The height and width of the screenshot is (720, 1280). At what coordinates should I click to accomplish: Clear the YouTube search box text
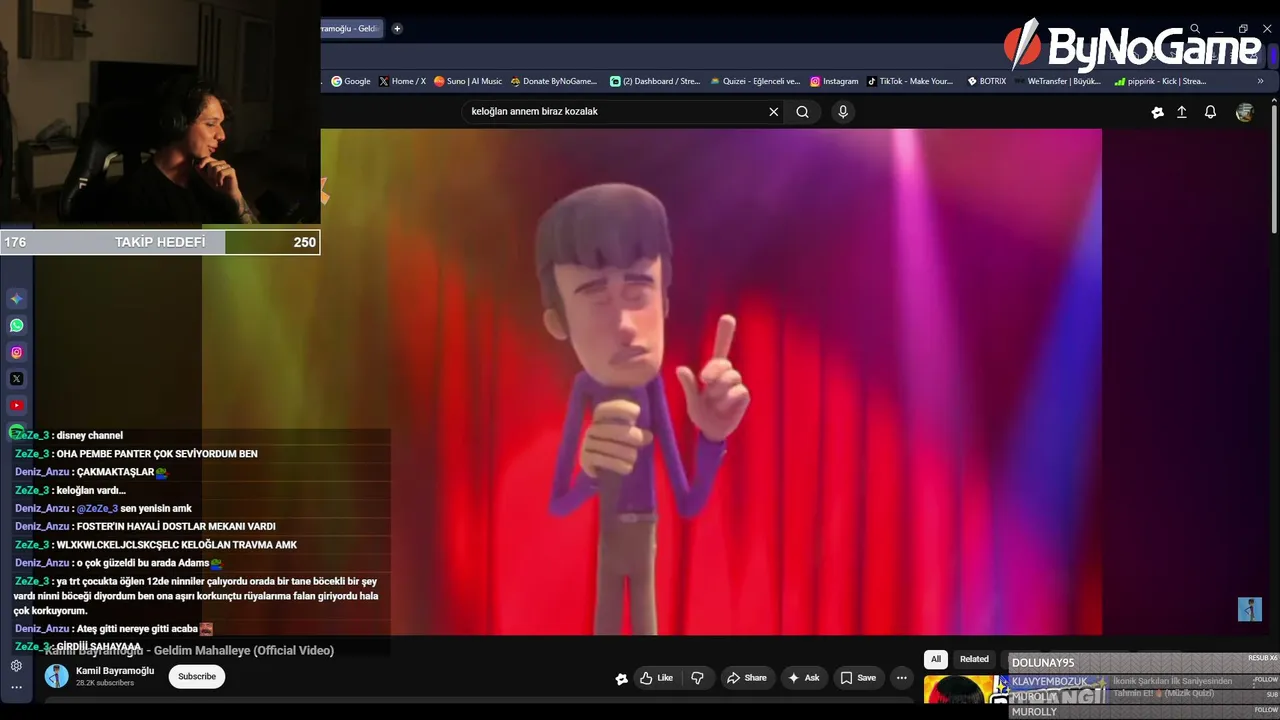click(x=773, y=112)
